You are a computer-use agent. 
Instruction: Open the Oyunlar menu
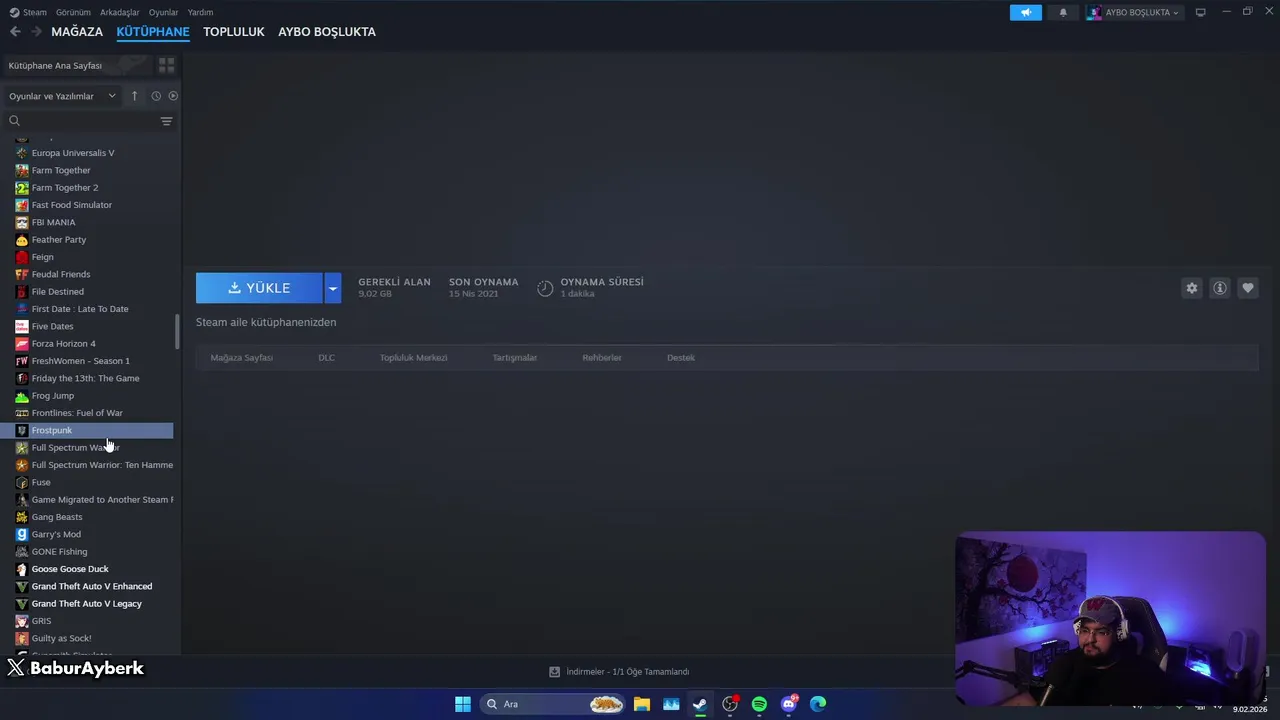pyautogui.click(x=164, y=12)
